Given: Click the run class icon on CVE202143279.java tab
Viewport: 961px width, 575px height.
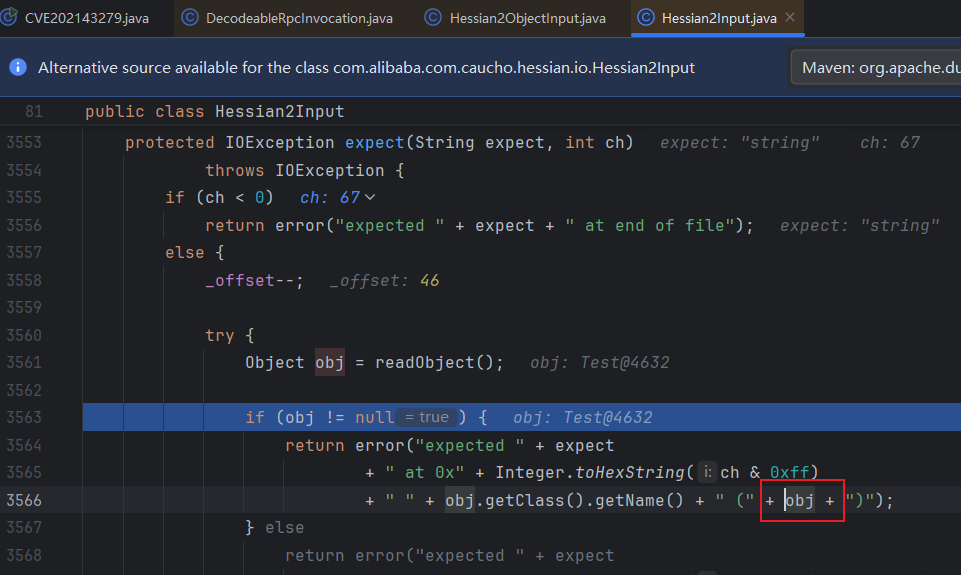Looking at the screenshot, I should click(9, 17).
